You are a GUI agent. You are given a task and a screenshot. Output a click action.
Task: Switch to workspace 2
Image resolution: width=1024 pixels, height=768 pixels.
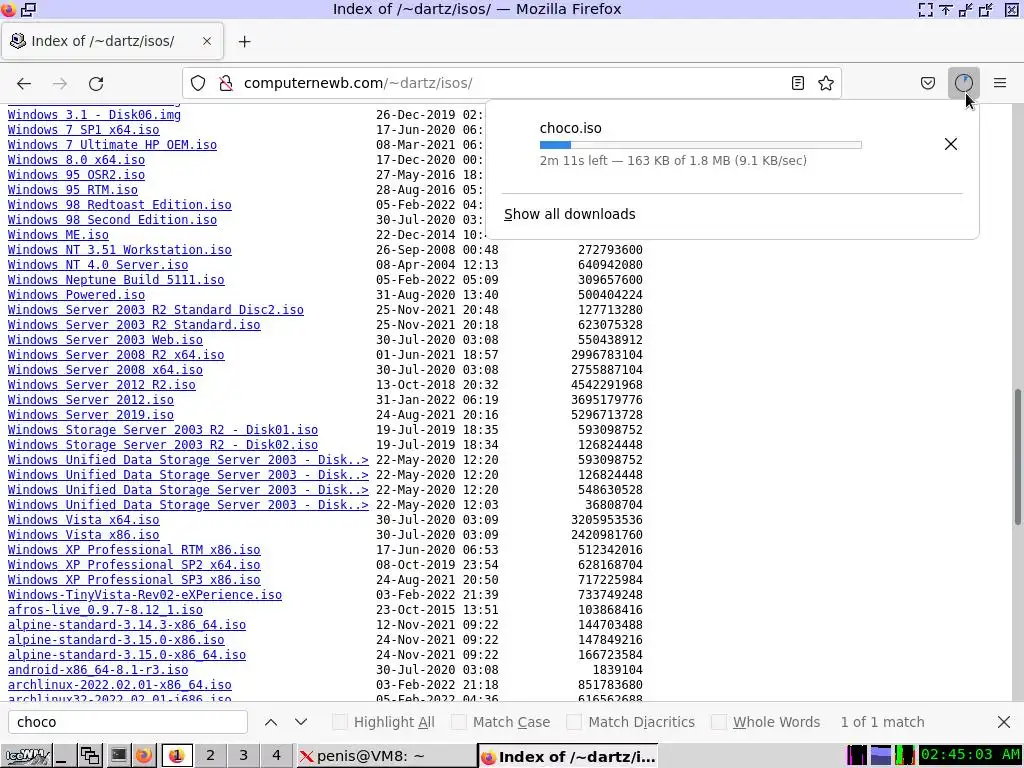pyautogui.click(x=210, y=756)
